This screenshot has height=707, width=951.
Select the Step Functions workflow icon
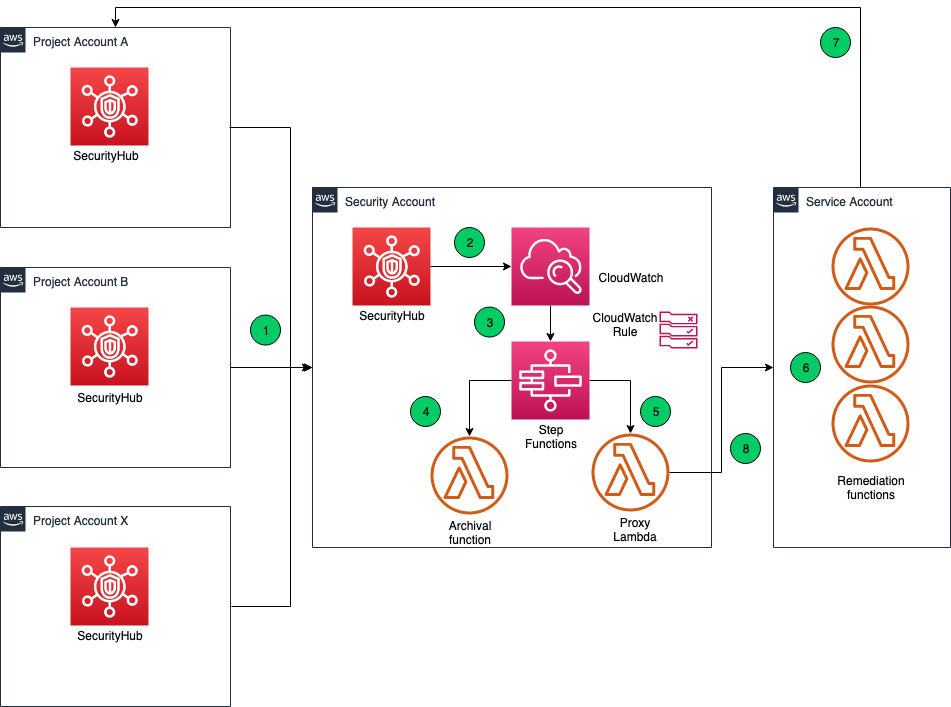coord(550,380)
